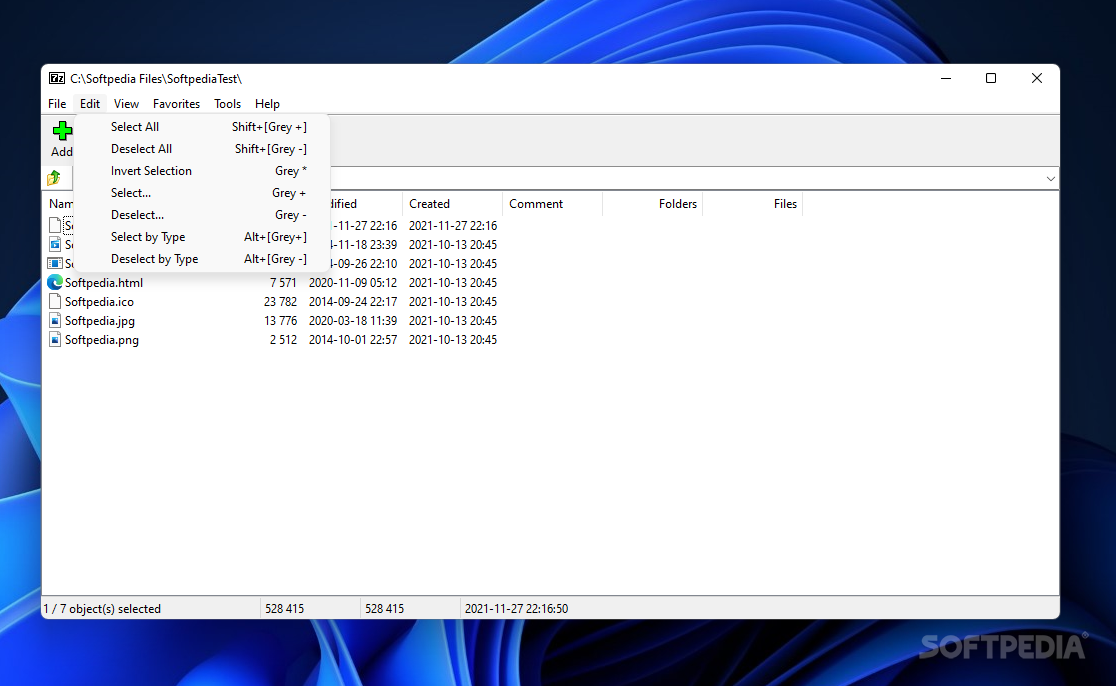1116x686 pixels.
Task: Click size value 13 776
Action: (280, 321)
